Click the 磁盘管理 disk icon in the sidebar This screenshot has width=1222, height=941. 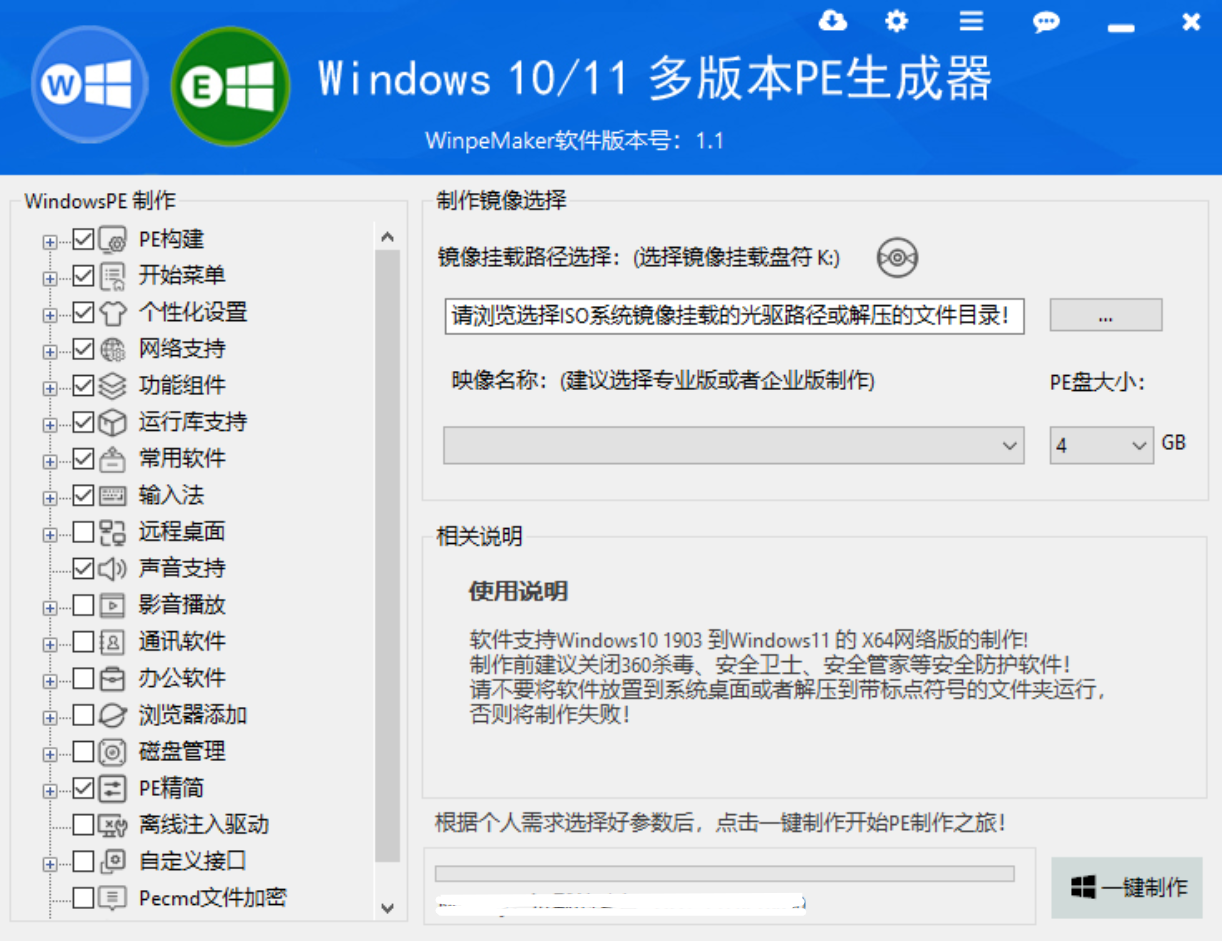coord(113,751)
